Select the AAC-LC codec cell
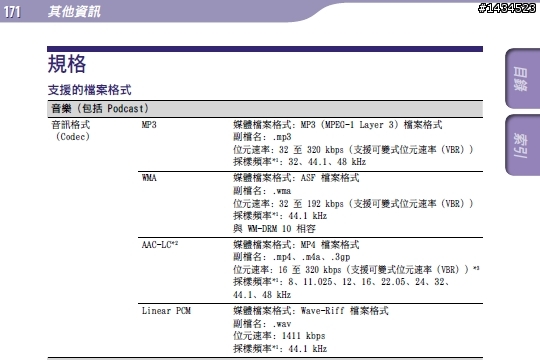The image size is (540, 360). (160, 244)
